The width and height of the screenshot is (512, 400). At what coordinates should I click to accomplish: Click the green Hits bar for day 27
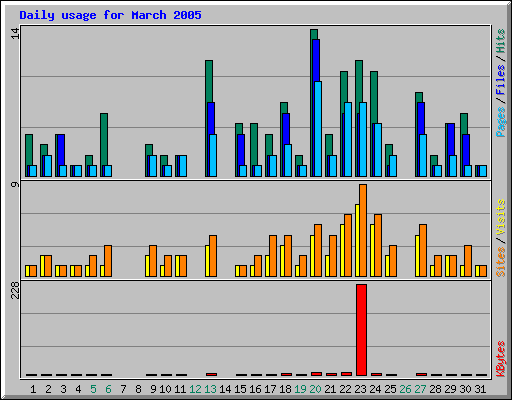(x=419, y=97)
